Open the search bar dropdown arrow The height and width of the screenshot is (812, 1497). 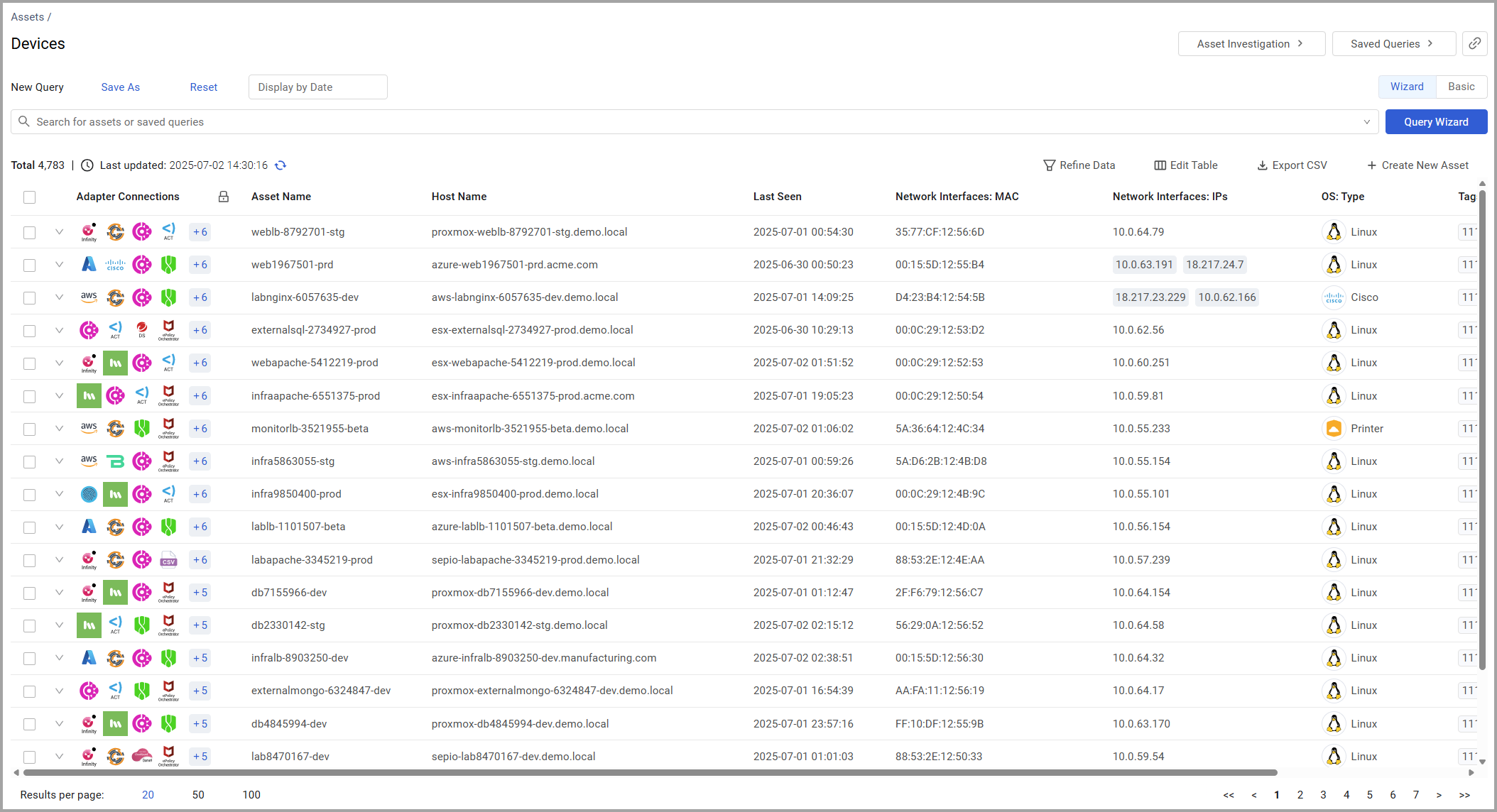(x=1367, y=121)
